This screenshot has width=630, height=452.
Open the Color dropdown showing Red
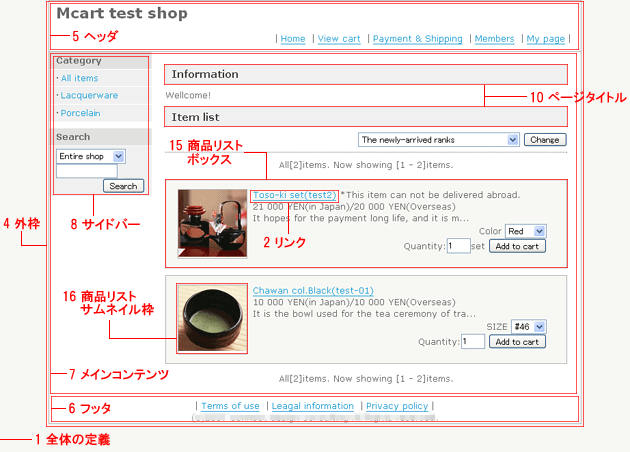526,231
